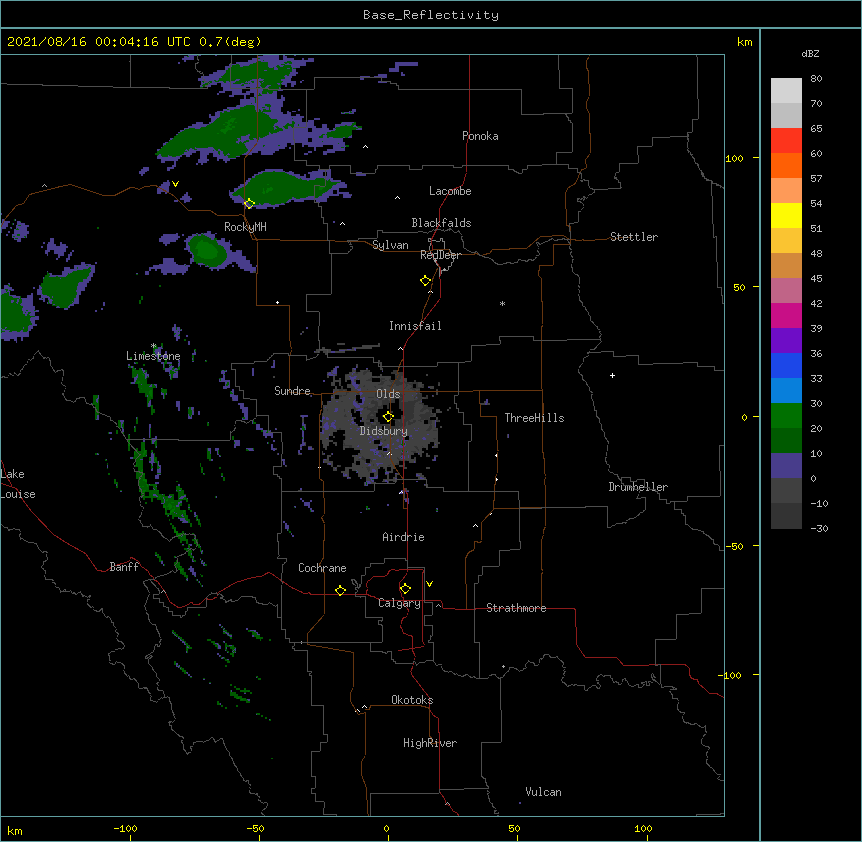
Task: Click the Olds city label
Action: pyautogui.click(x=388, y=394)
